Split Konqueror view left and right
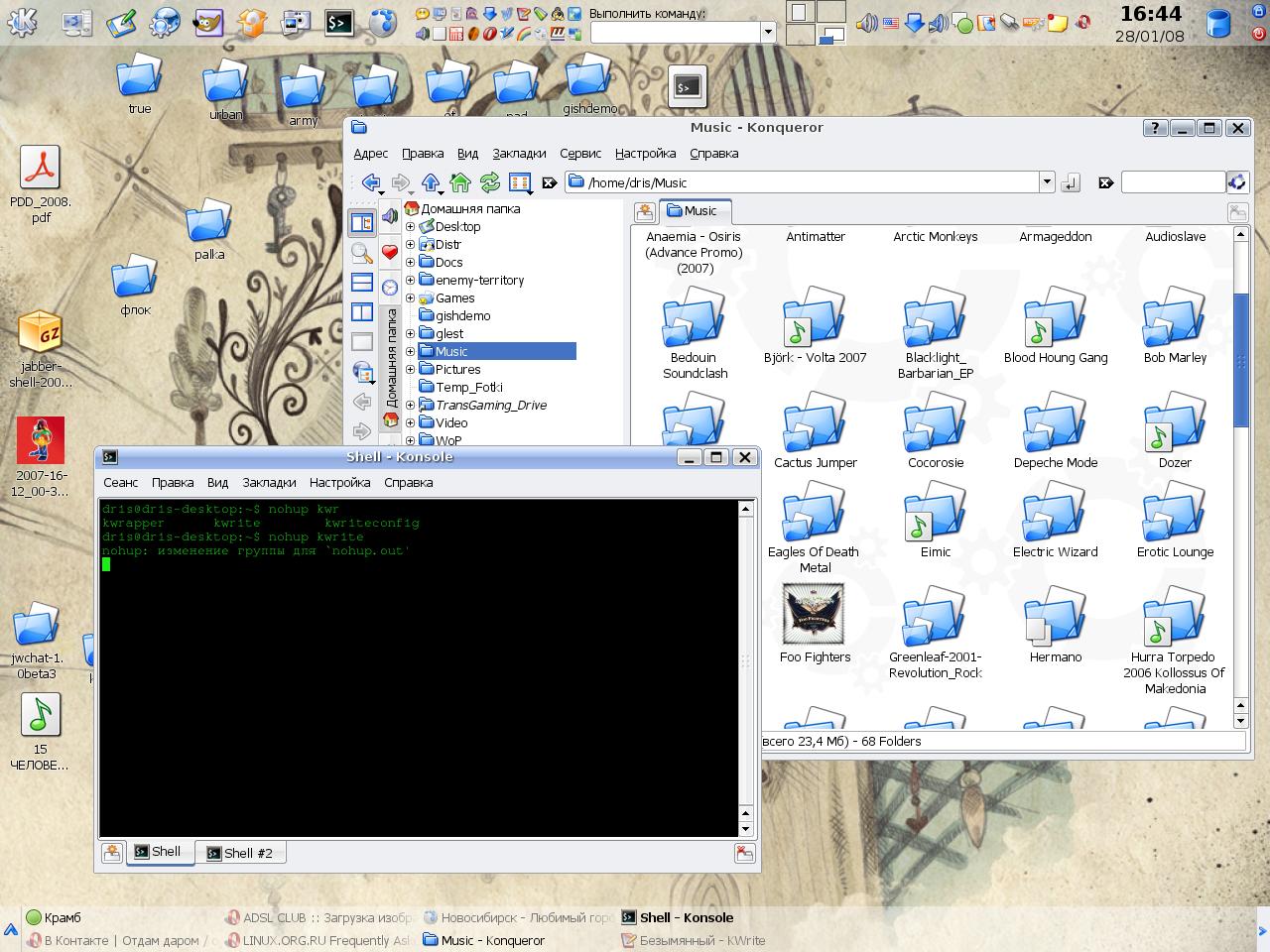Viewport: 1270px width, 952px height. [x=362, y=312]
